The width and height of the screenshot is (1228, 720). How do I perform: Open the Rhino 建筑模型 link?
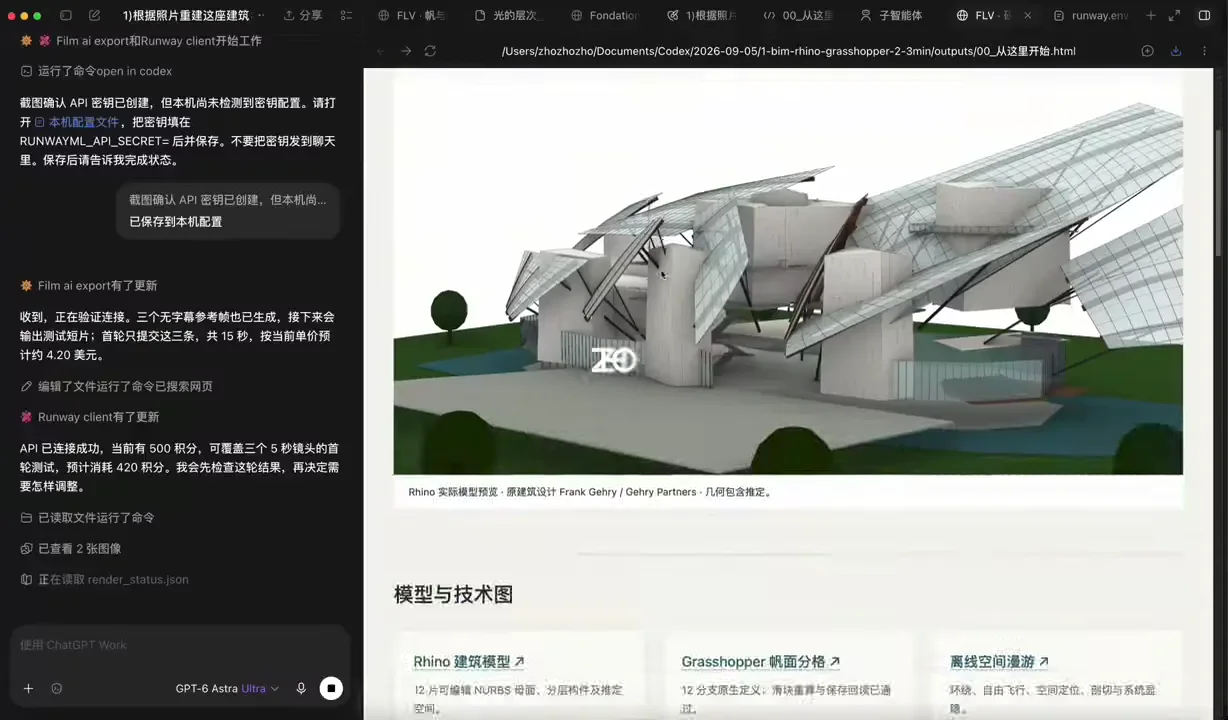click(x=469, y=662)
